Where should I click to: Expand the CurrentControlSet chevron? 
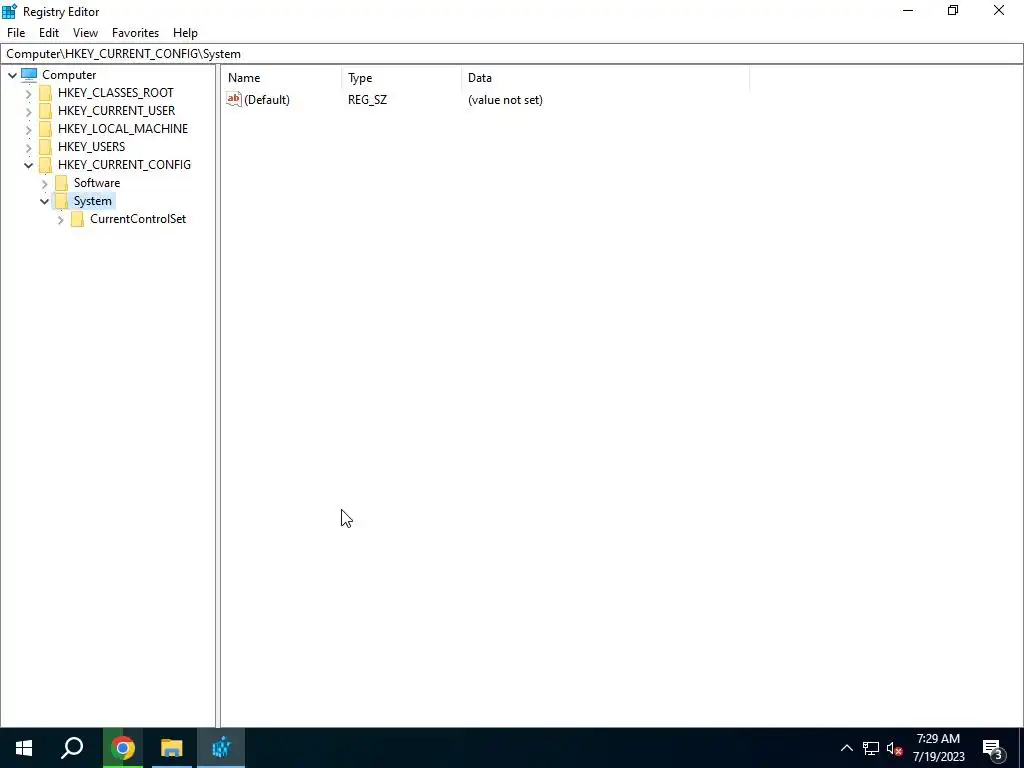coord(60,219)
